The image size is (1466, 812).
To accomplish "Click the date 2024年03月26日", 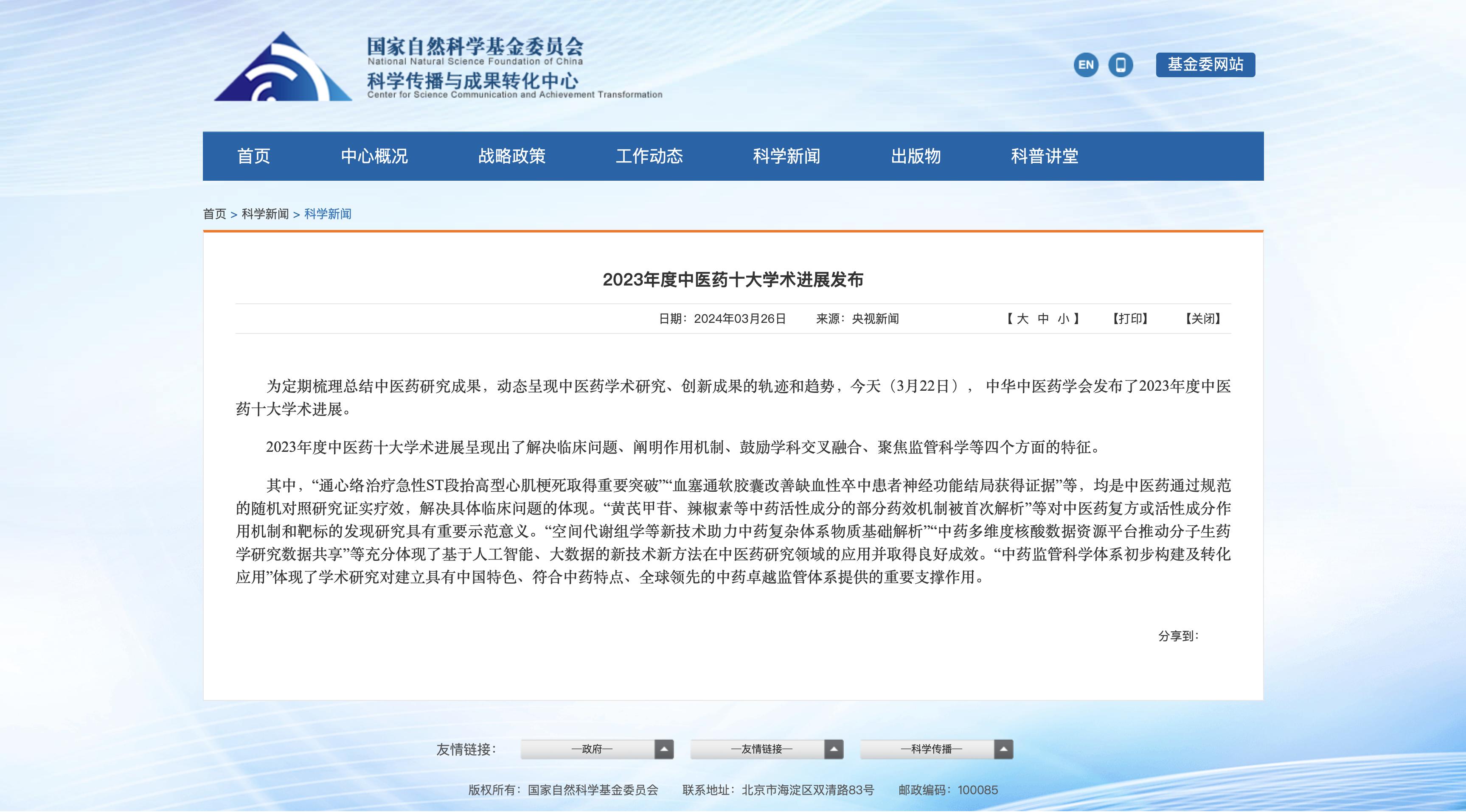I will pos(740,319).
